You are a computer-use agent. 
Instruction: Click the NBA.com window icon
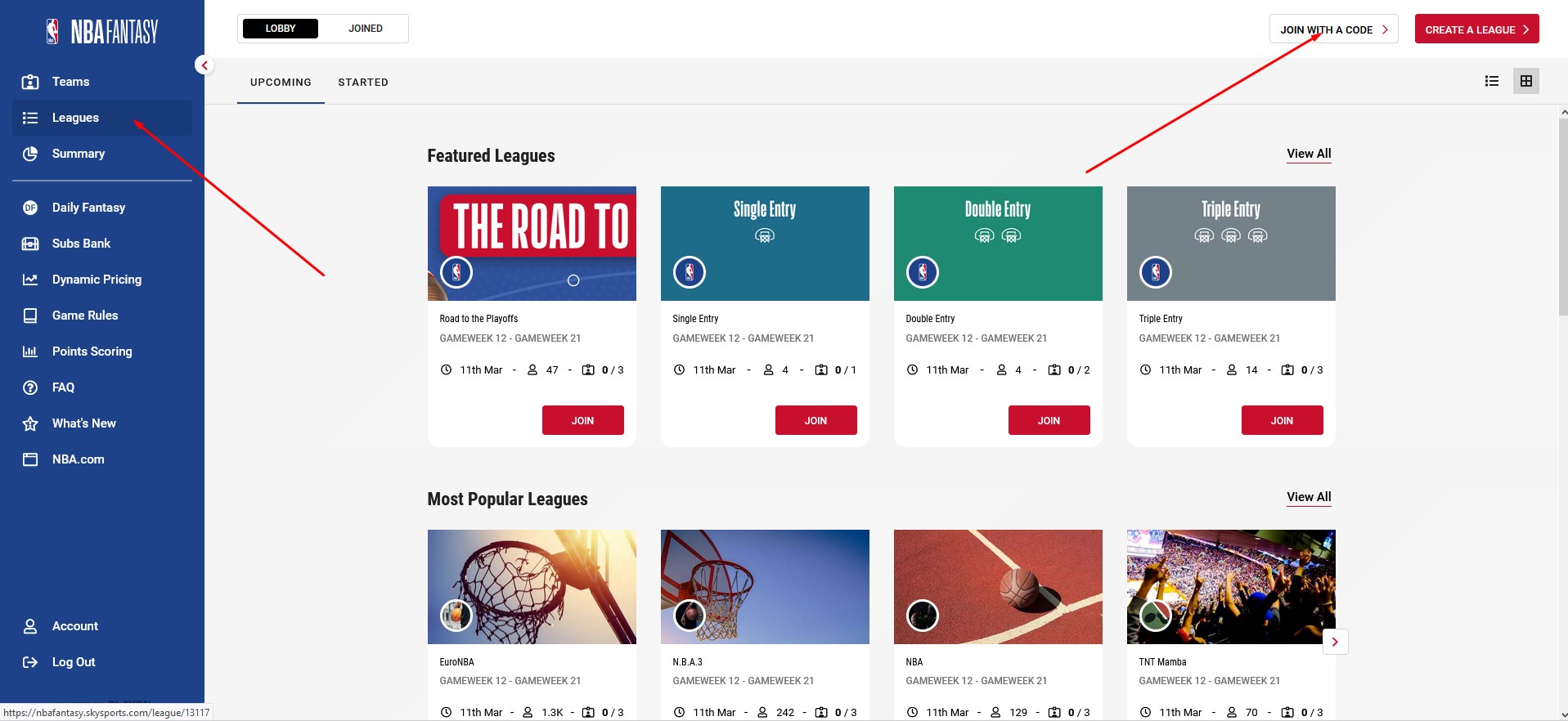(x=30, y=459)
